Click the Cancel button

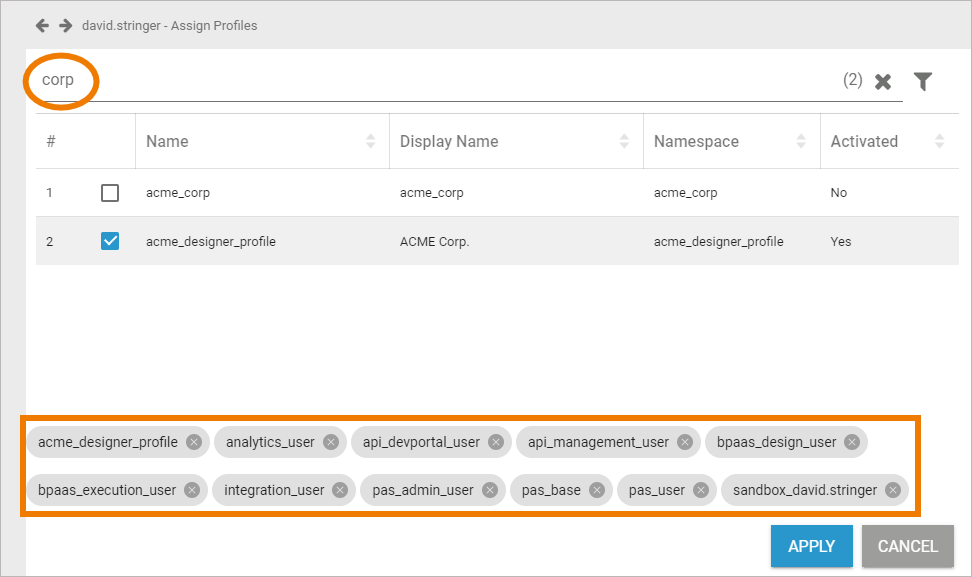[907, 546]
